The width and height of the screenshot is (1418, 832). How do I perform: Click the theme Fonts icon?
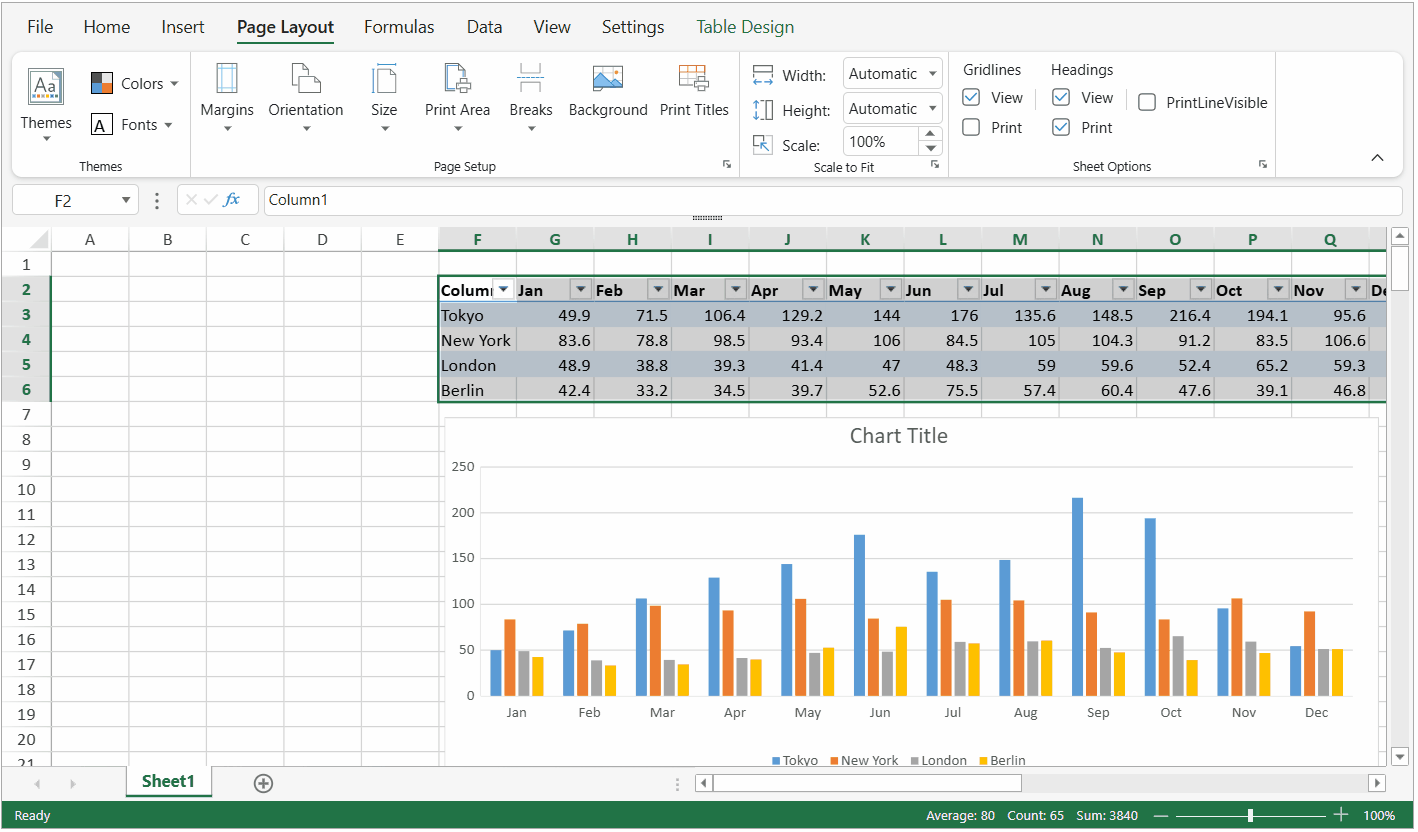click(102, 125)
